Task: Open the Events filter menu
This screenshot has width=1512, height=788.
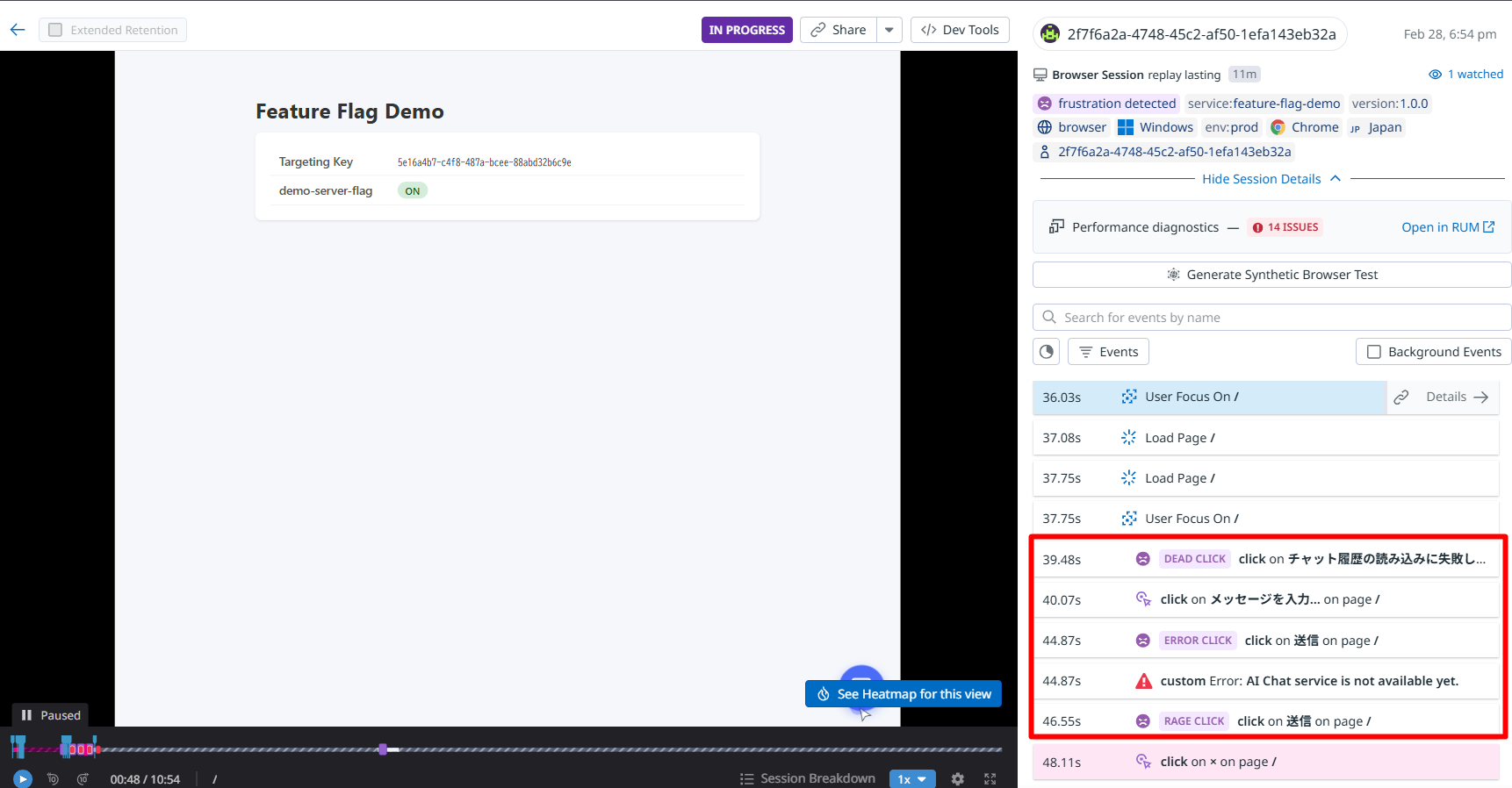Action: [x=1108, y=352]
